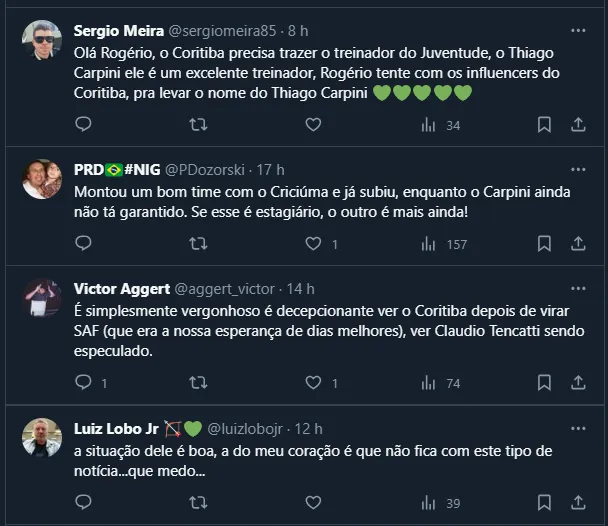Retweet Victor Aggert's post

[x=198, y=382]
